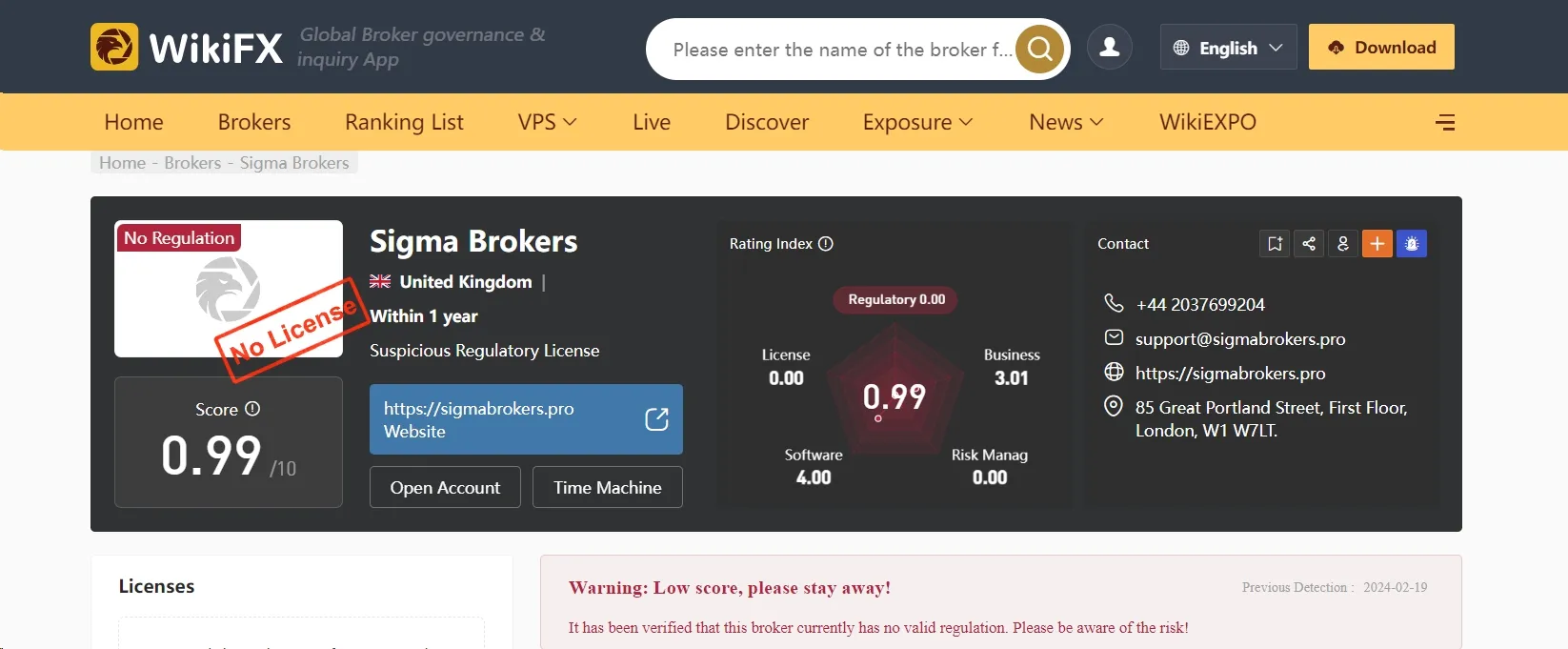
Task: Open the hamburger menu in the nav bar
Action: [1445, 122]
